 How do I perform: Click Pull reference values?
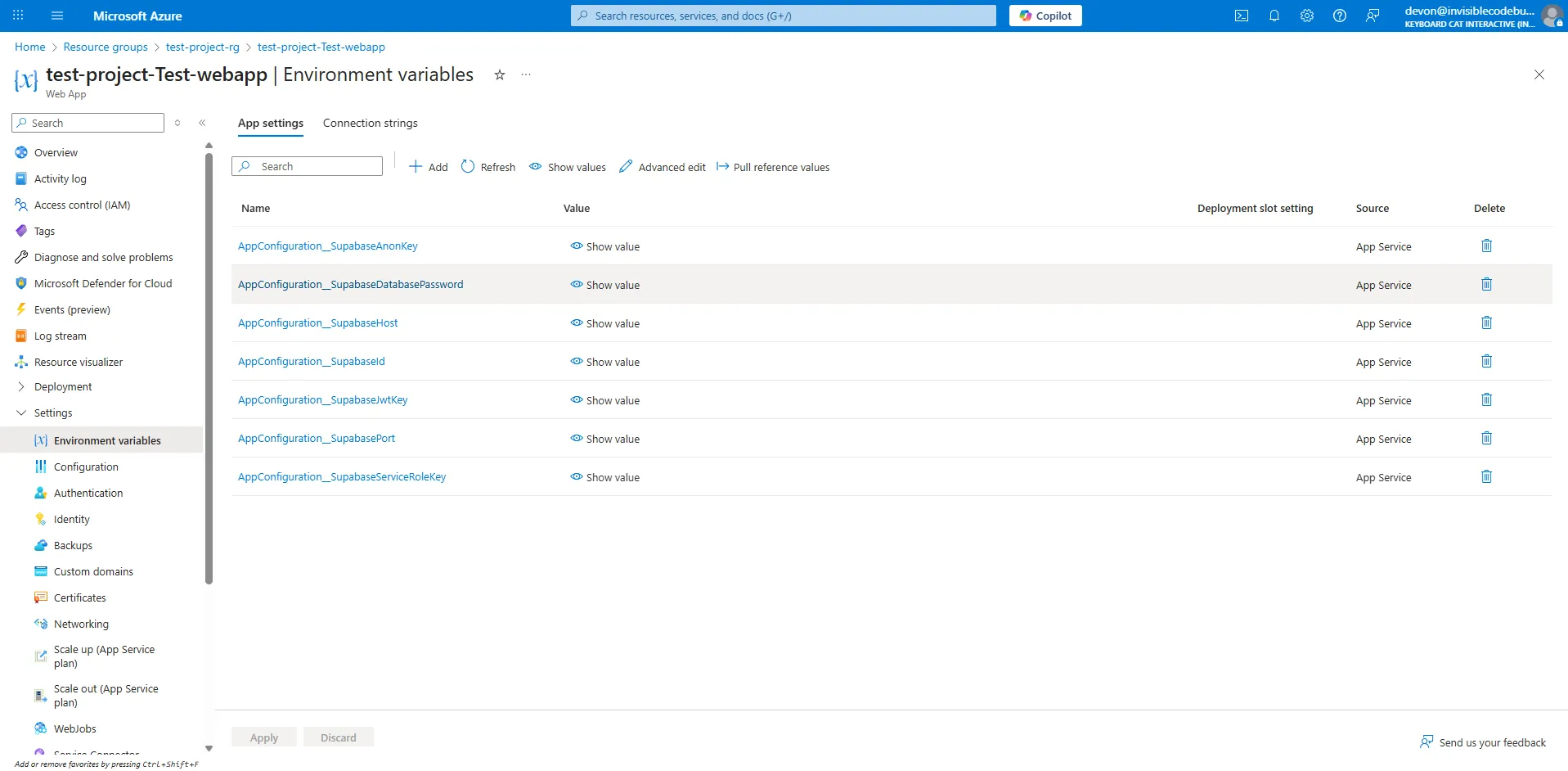[x=773, y=167]
